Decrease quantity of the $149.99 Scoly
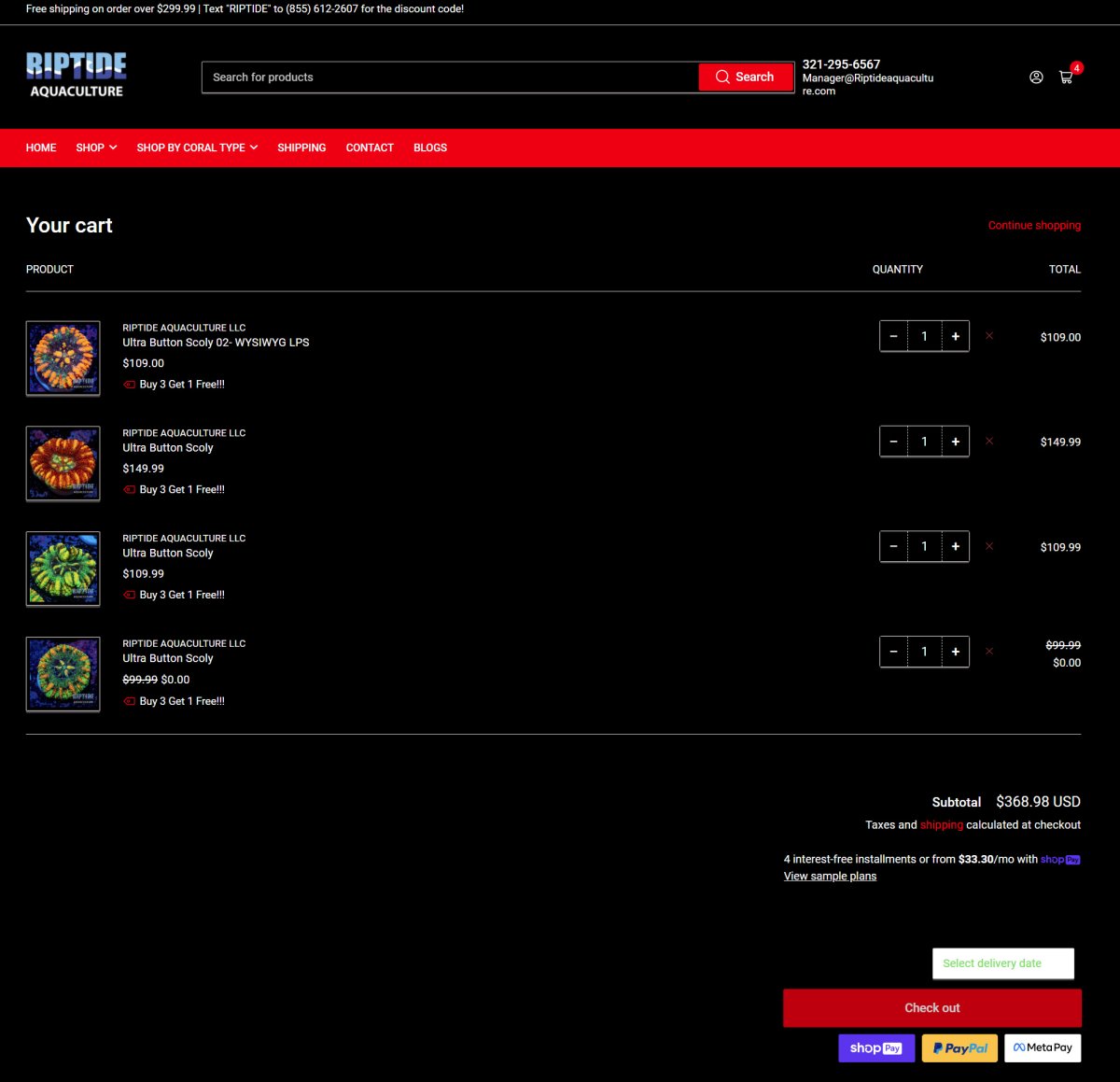The width and height of the screenshot is (1120, 1082). tap(894, 442)
